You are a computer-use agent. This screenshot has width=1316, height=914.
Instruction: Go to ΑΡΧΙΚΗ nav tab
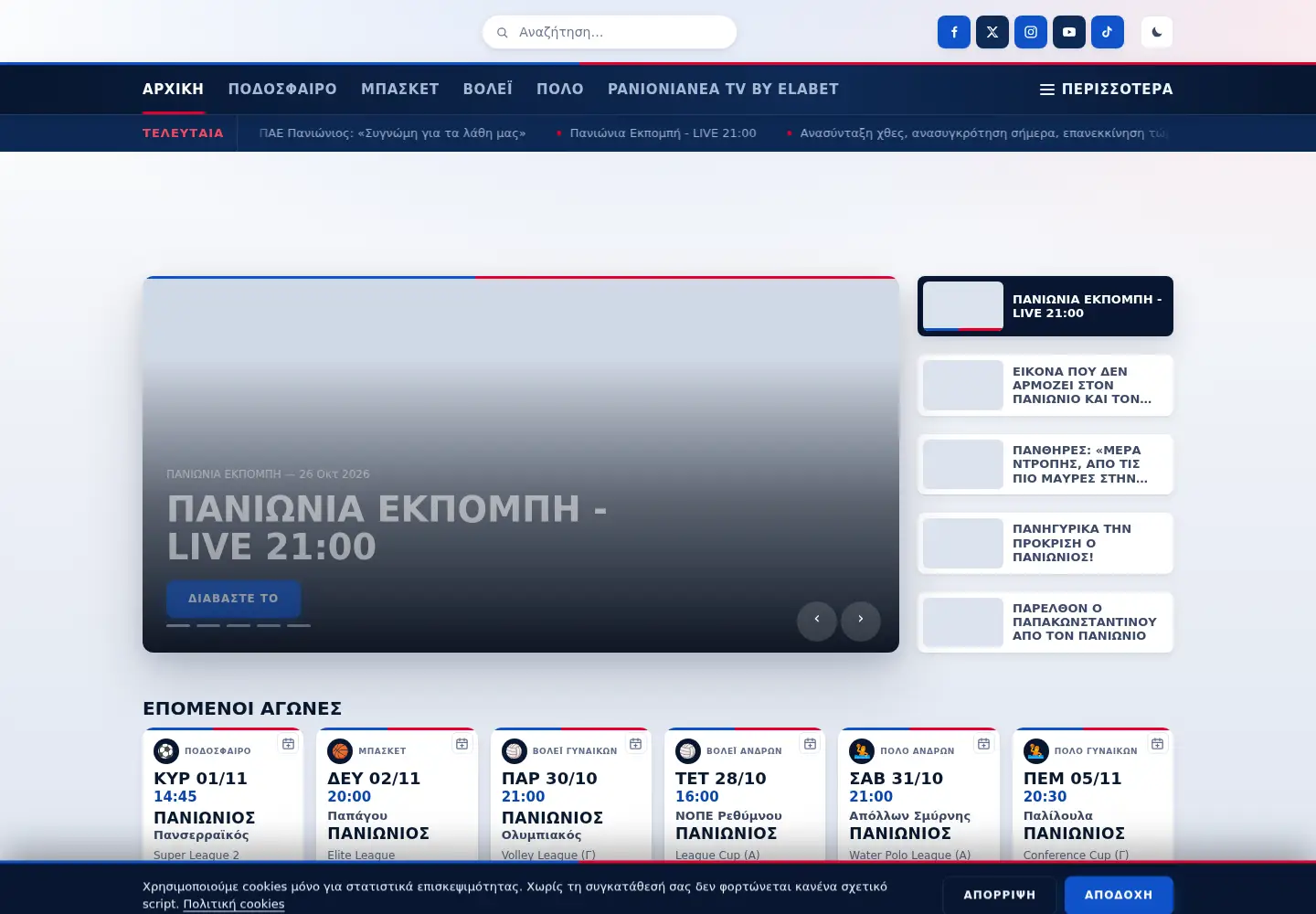click(x=173, y=89)
